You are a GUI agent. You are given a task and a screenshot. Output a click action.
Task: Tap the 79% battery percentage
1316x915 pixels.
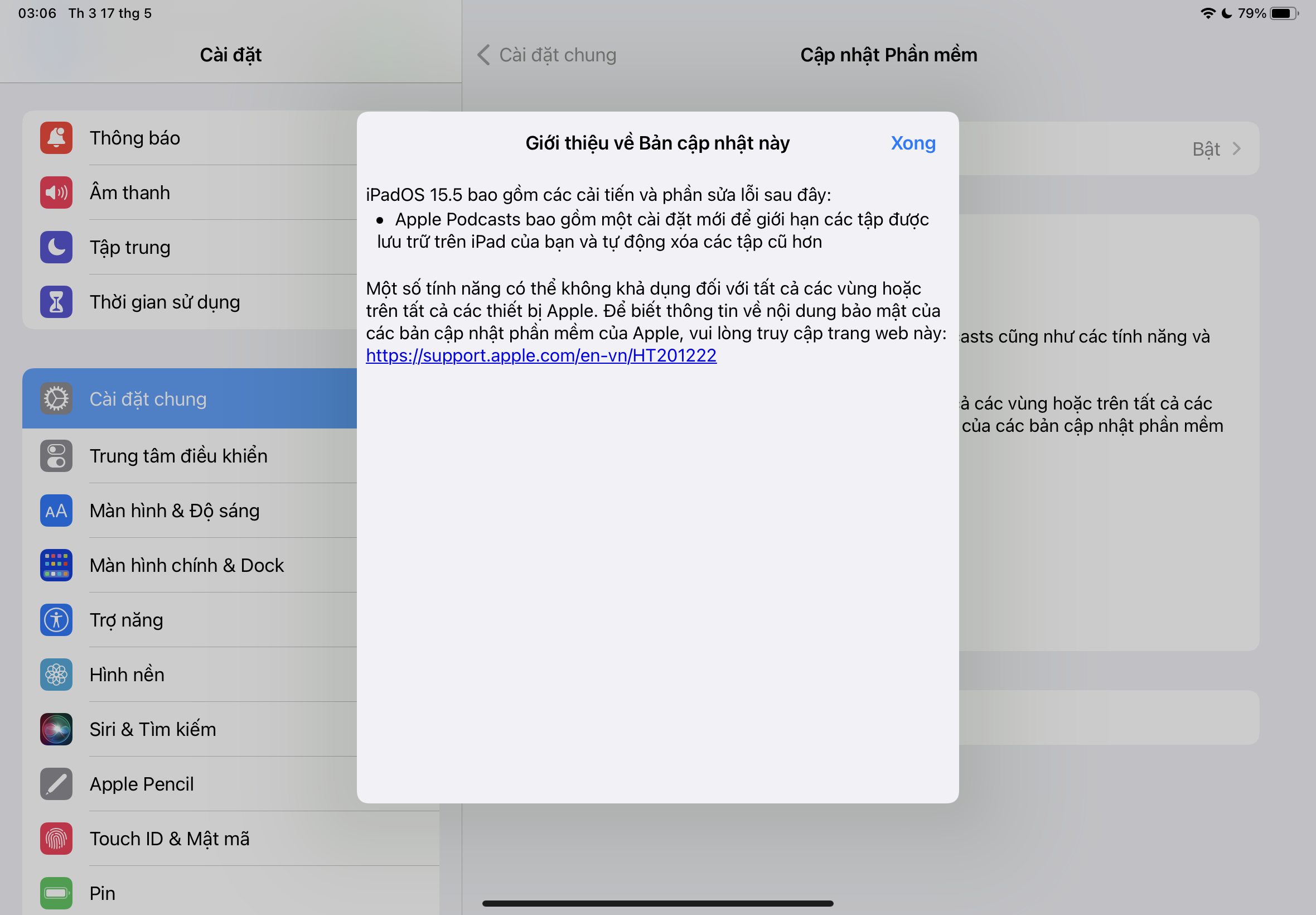[1252, 13]
